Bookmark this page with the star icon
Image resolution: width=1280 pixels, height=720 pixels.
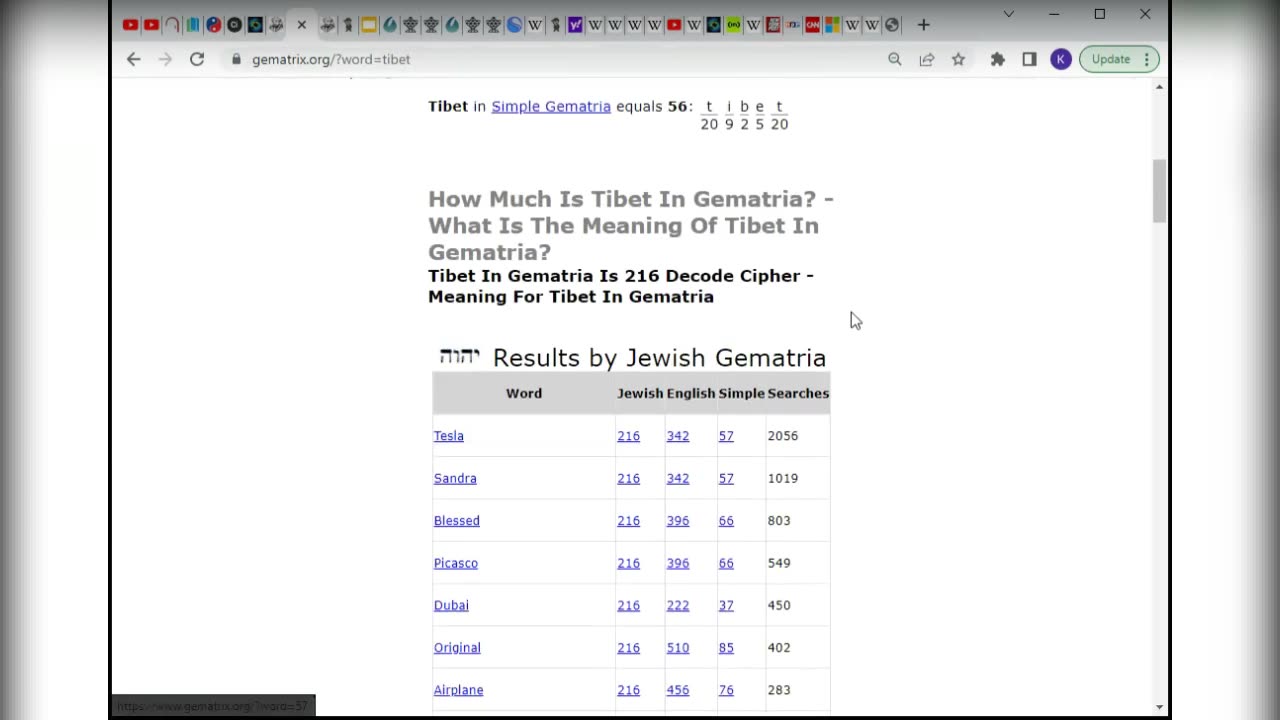[x=958, y=59]
